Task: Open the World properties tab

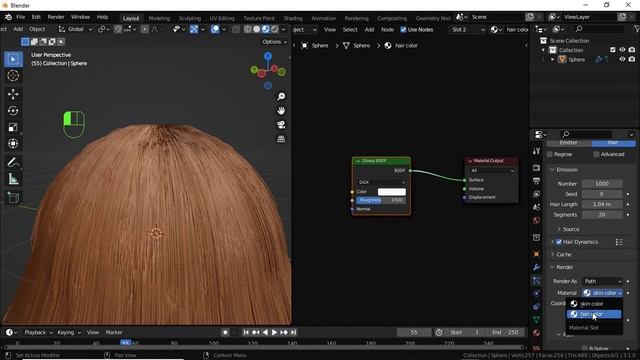Action: point(536,220)
